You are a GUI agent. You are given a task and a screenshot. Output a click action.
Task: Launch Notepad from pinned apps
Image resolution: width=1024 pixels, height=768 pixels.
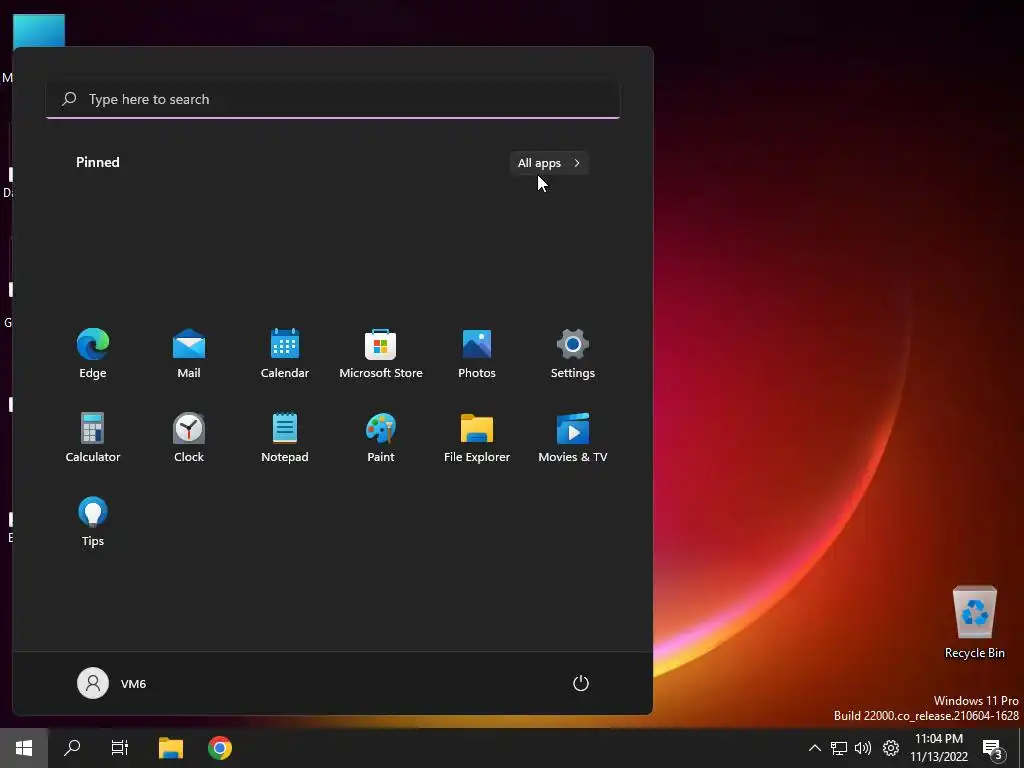(285, 437)
